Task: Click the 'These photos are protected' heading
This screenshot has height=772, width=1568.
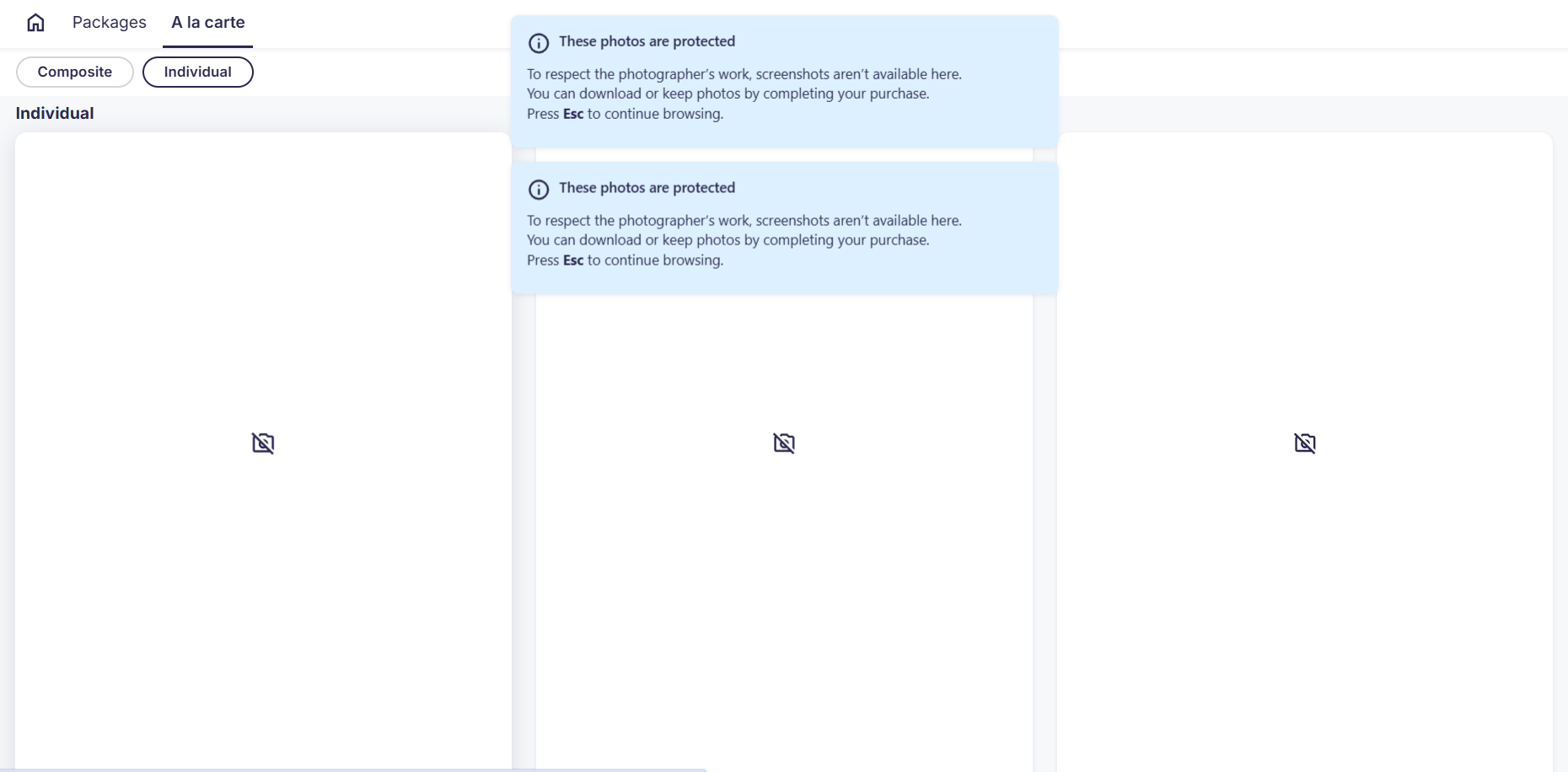Action: [647, 40]
